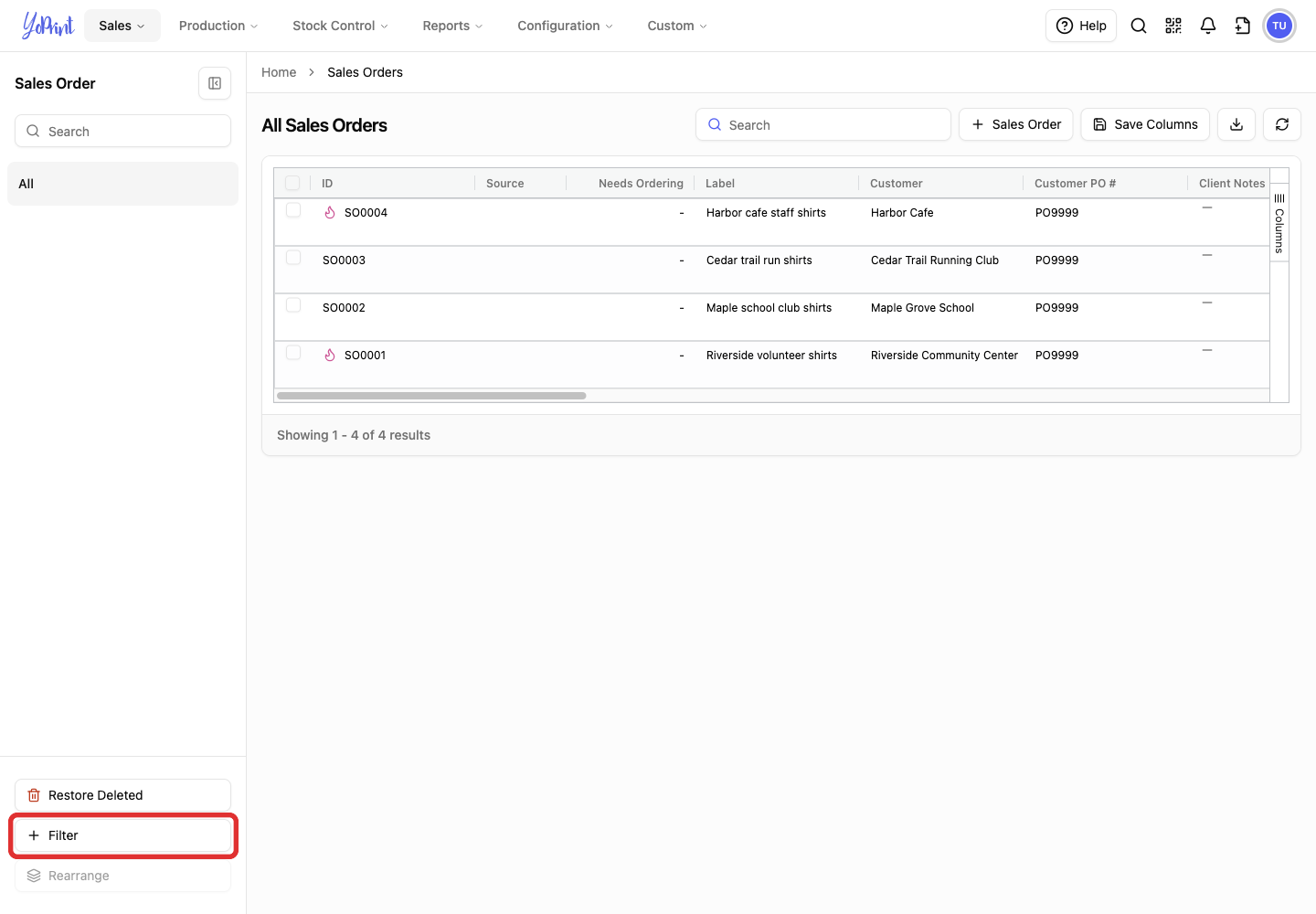Open notifications bell
Screen dimensions: 1316x914
pos(1208,26)
